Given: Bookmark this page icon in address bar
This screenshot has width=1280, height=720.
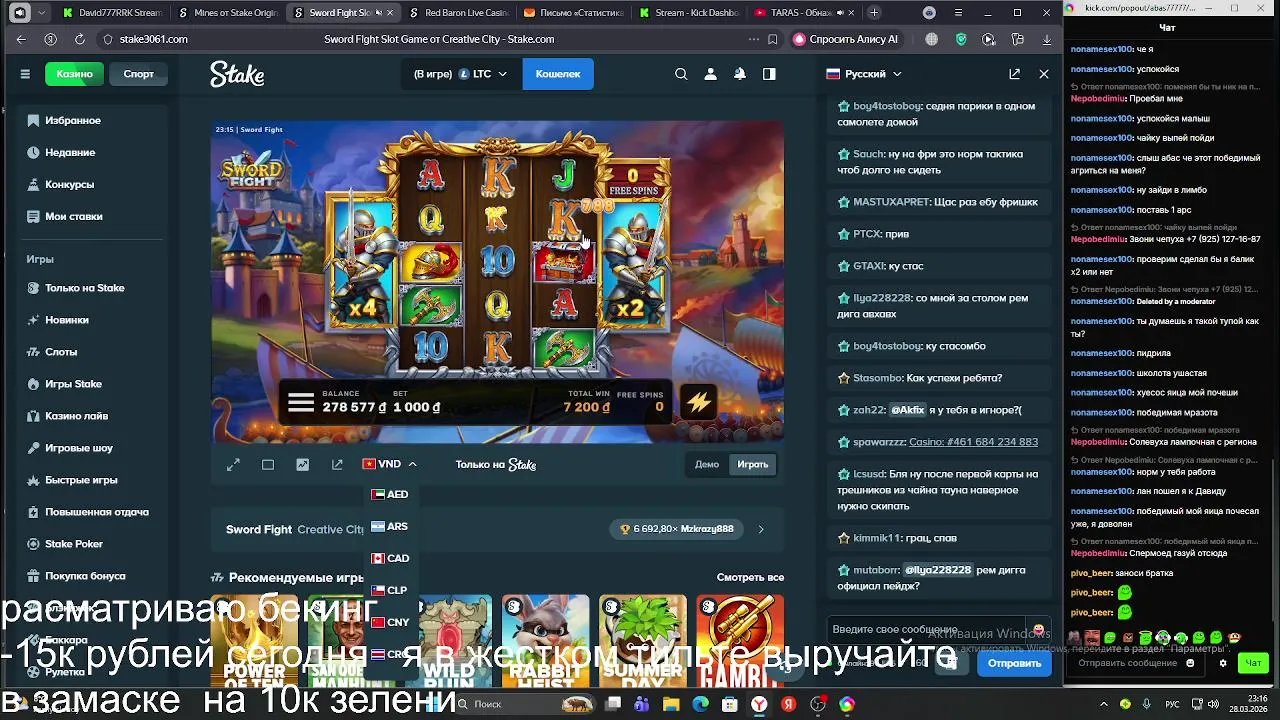Looking at the screenshot, I should 772,39.
